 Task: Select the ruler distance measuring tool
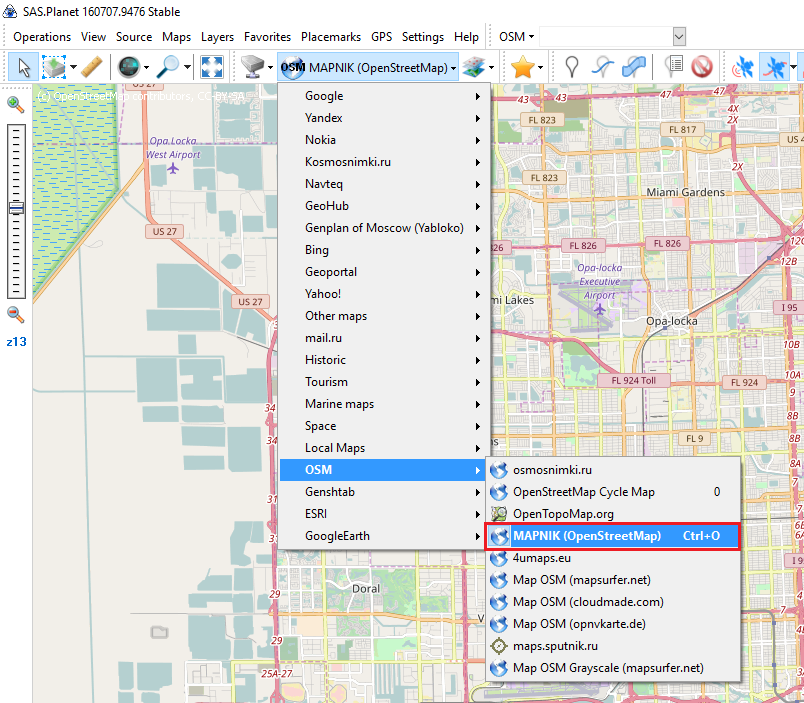click(x=92, y=67)
